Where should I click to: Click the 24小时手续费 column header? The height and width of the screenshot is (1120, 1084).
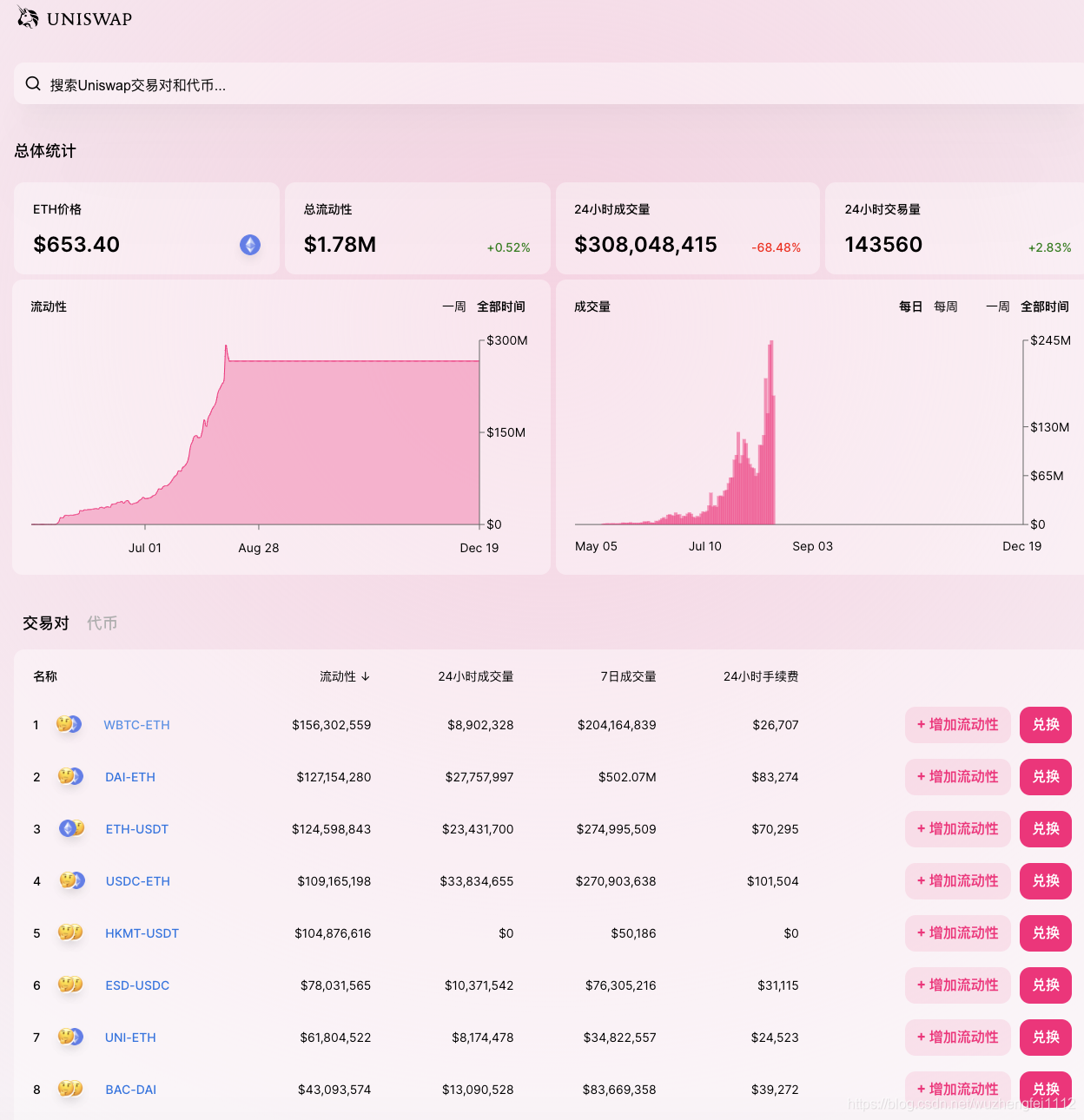click(x=761, y=676)
